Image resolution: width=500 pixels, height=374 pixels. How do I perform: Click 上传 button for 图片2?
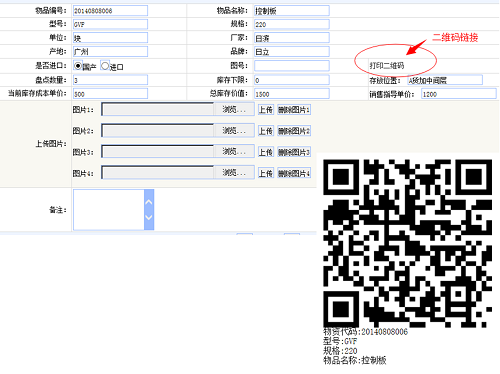(266, 131)
